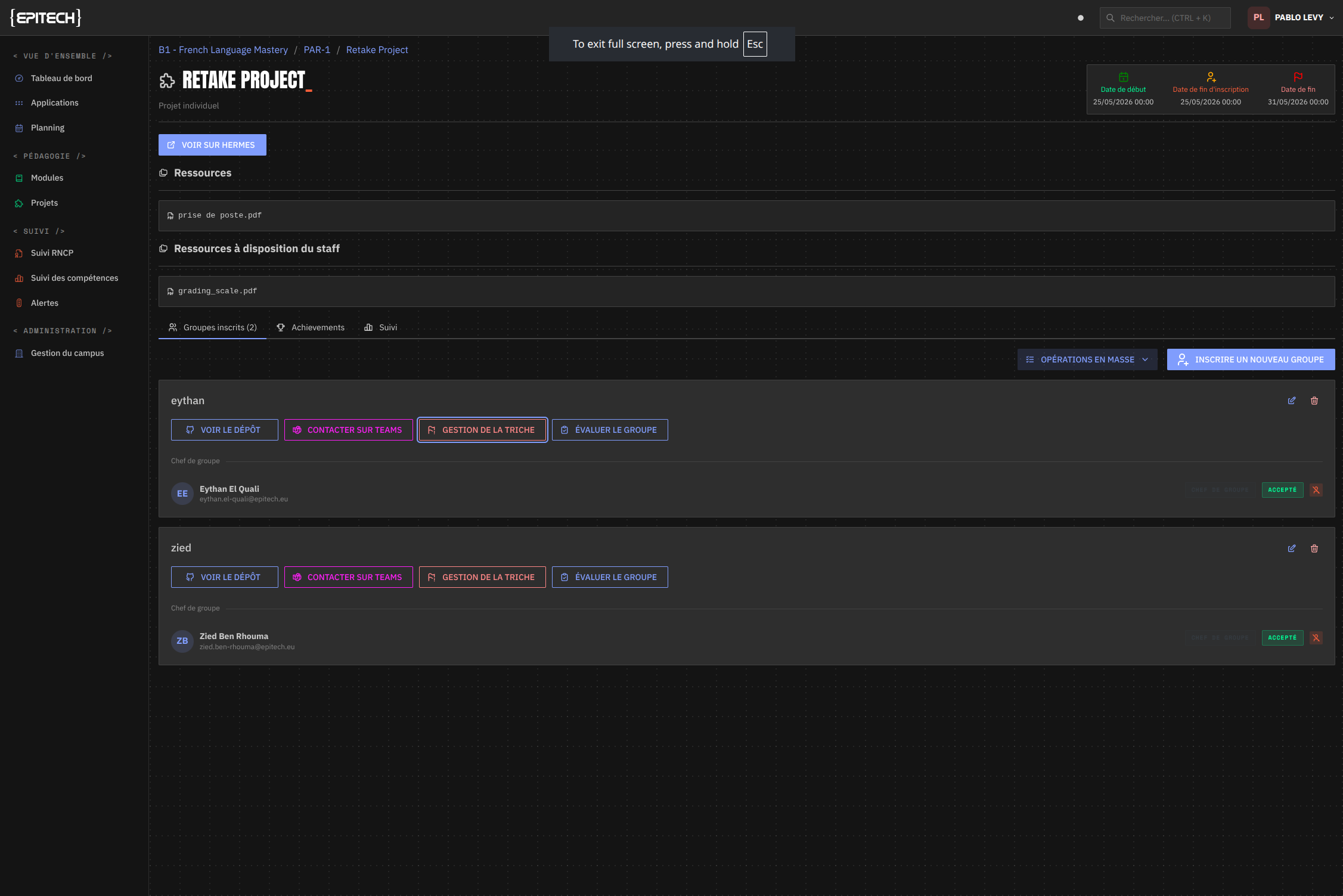The width and height of the screenshot is (1343, 896).
Task: Expand the Pablo Levy account menu
Action: pyautogui.click(x=1304, y=17)
